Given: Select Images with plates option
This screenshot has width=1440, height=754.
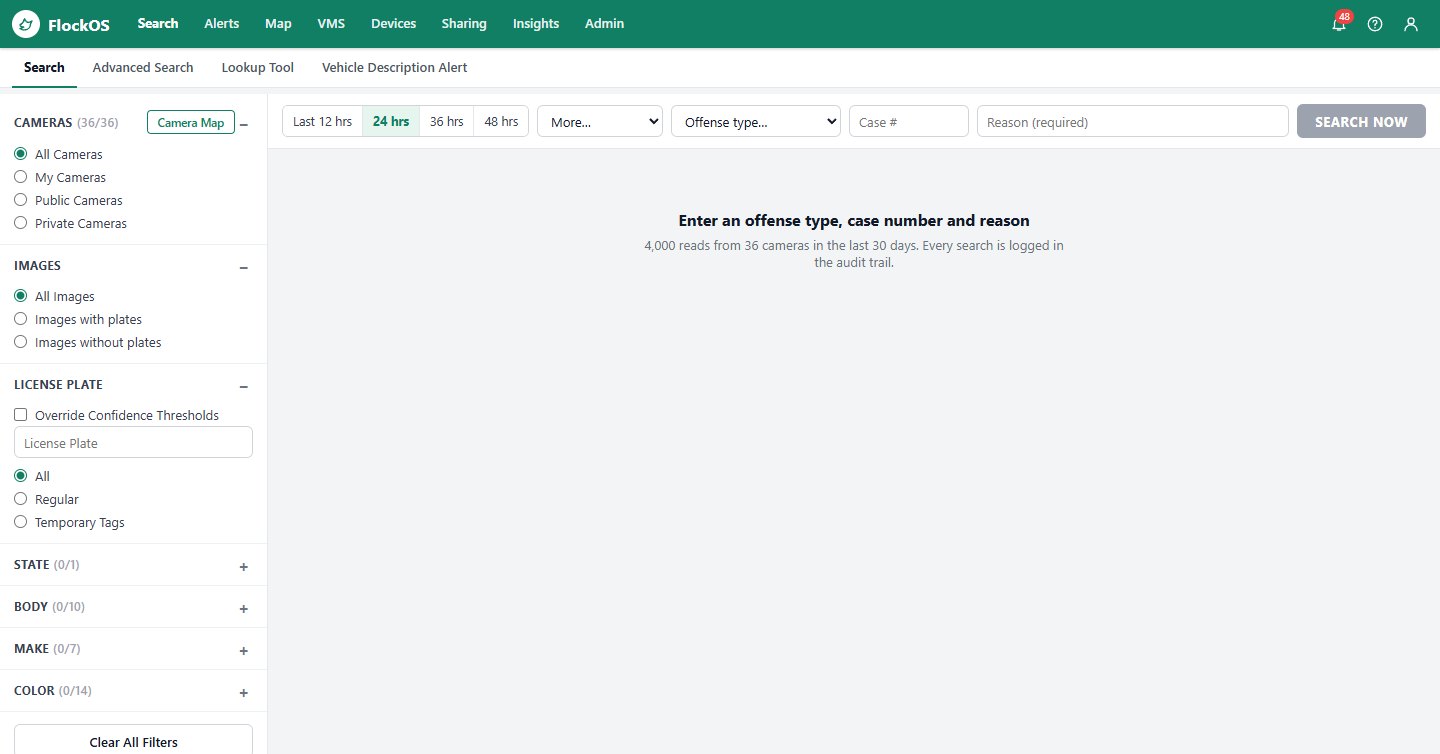Looking at the screenshot, I should (20, 319).
